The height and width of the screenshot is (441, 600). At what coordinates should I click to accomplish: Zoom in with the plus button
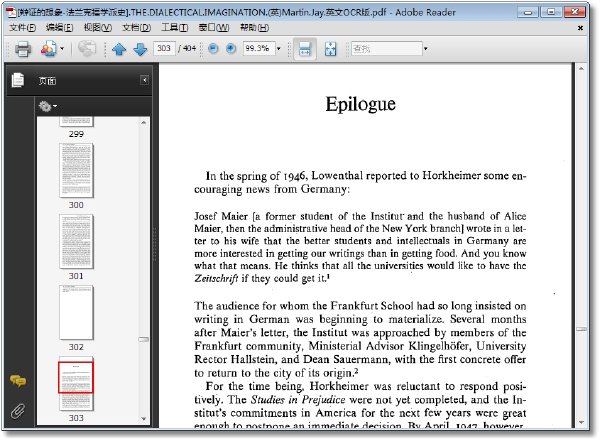231,49
